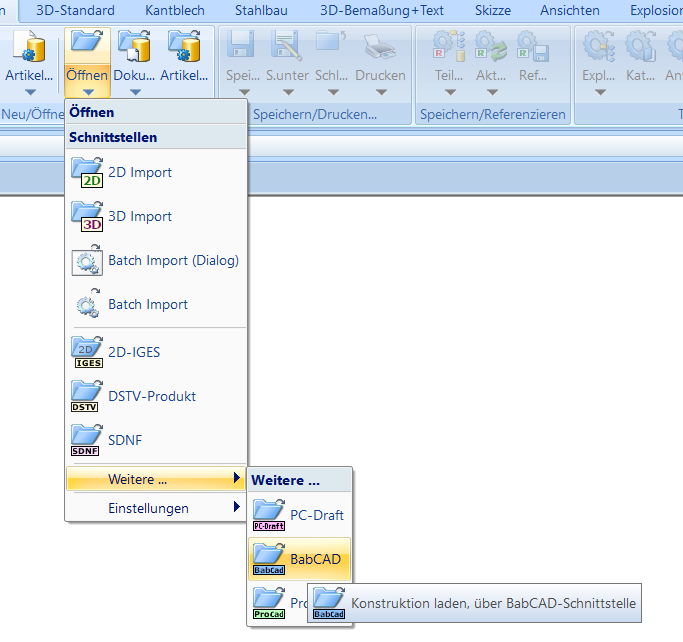Choose Batch Import (Dialog) entry

(x=156, y=260)
